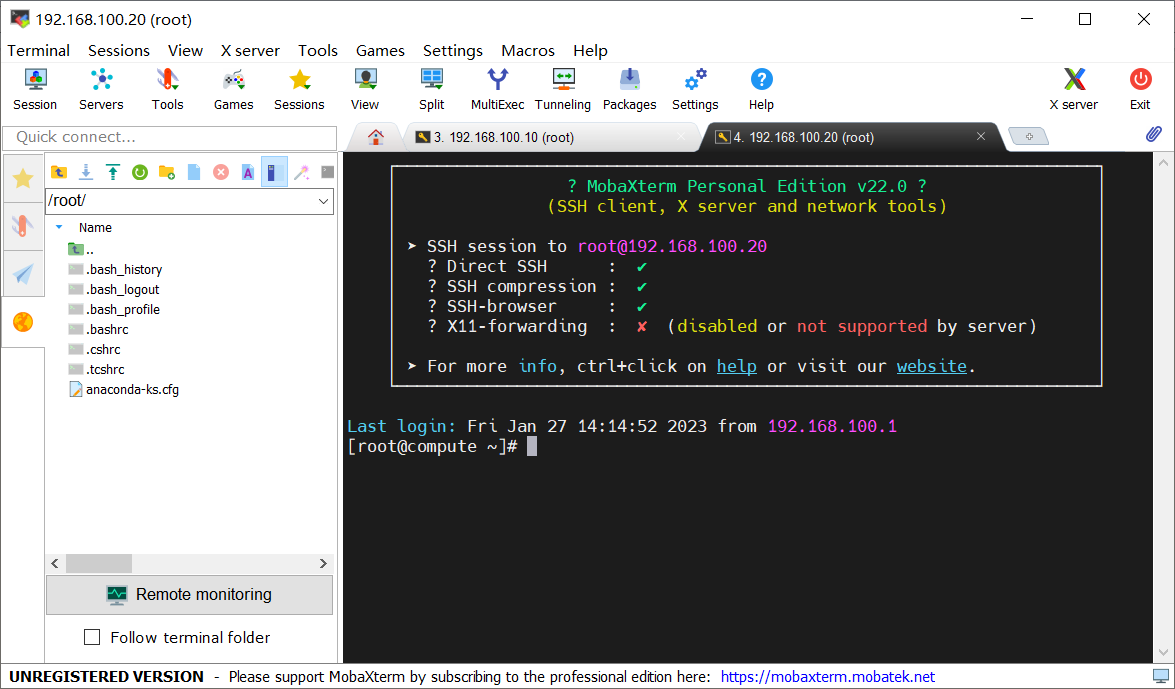Toggle the highlighted panel view button in SFTP toolbar
The width and height of the screenshot is (1175, 689).
pos(274,172)
